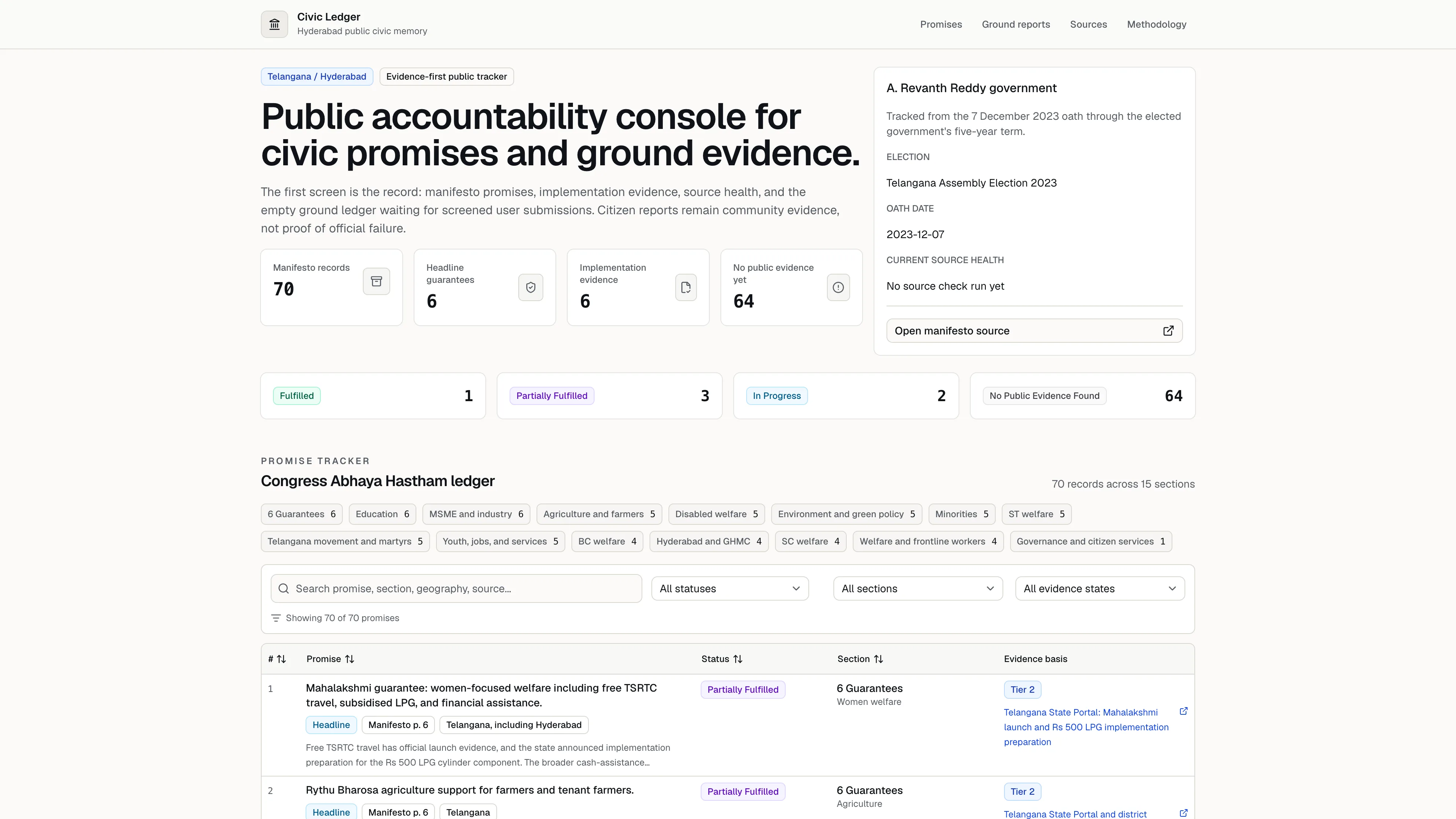Select Agriculture and farmers chip
The image size is (1456, 819).
(599, 514)
